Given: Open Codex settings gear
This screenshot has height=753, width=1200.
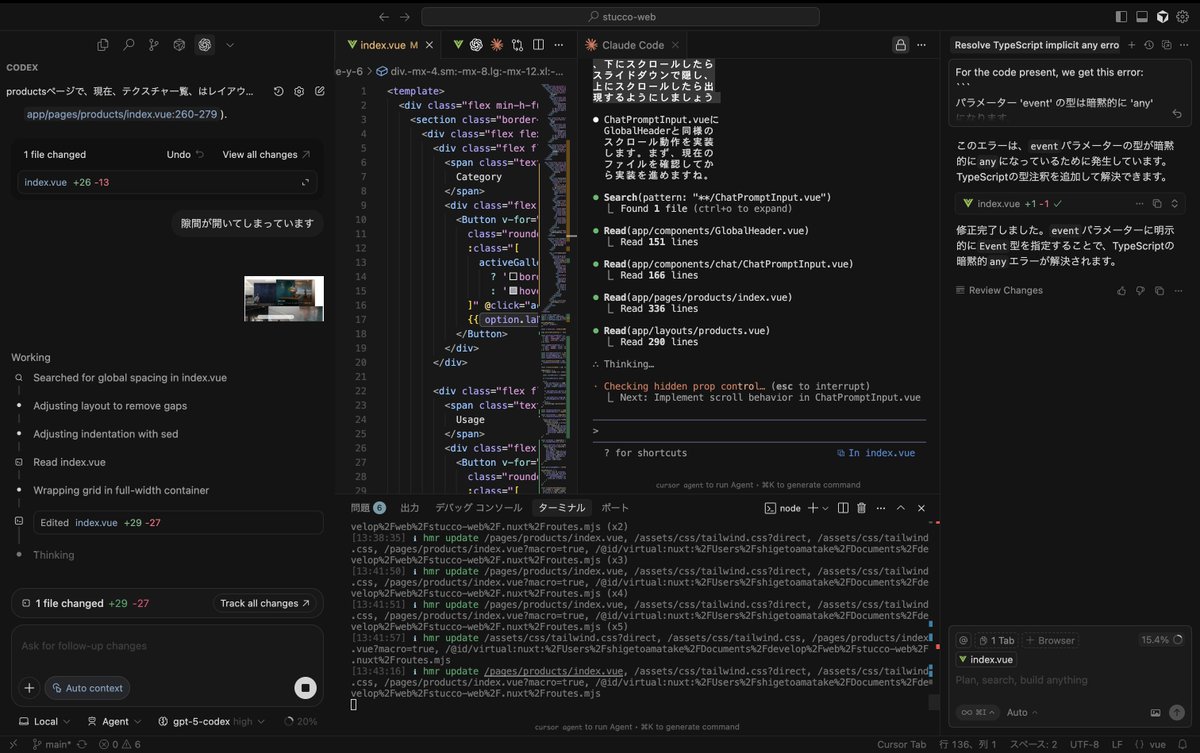Looking at the screenshot, I should 299,91.
